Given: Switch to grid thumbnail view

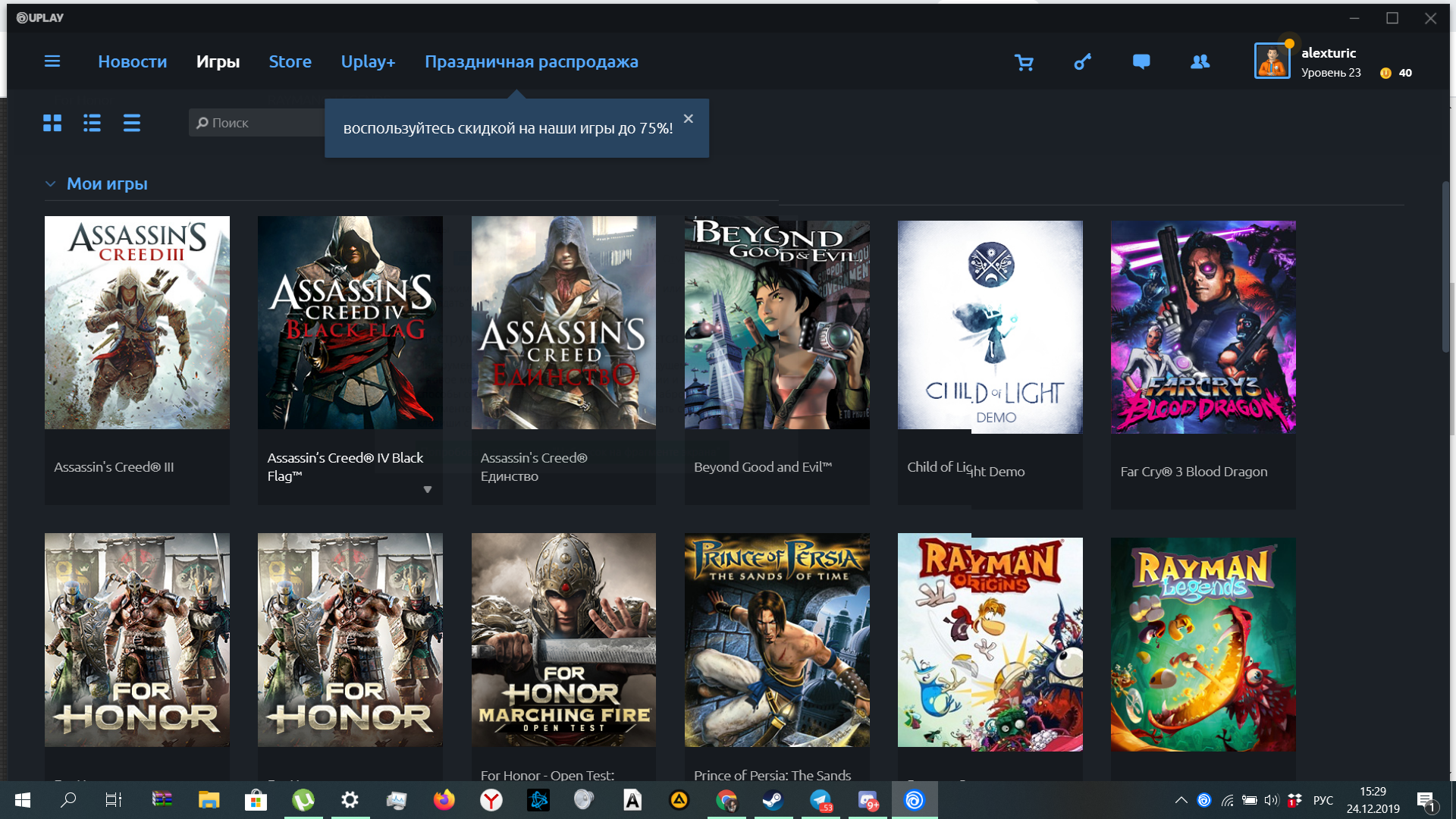Looking at the screenshot, I should [52, 123].
